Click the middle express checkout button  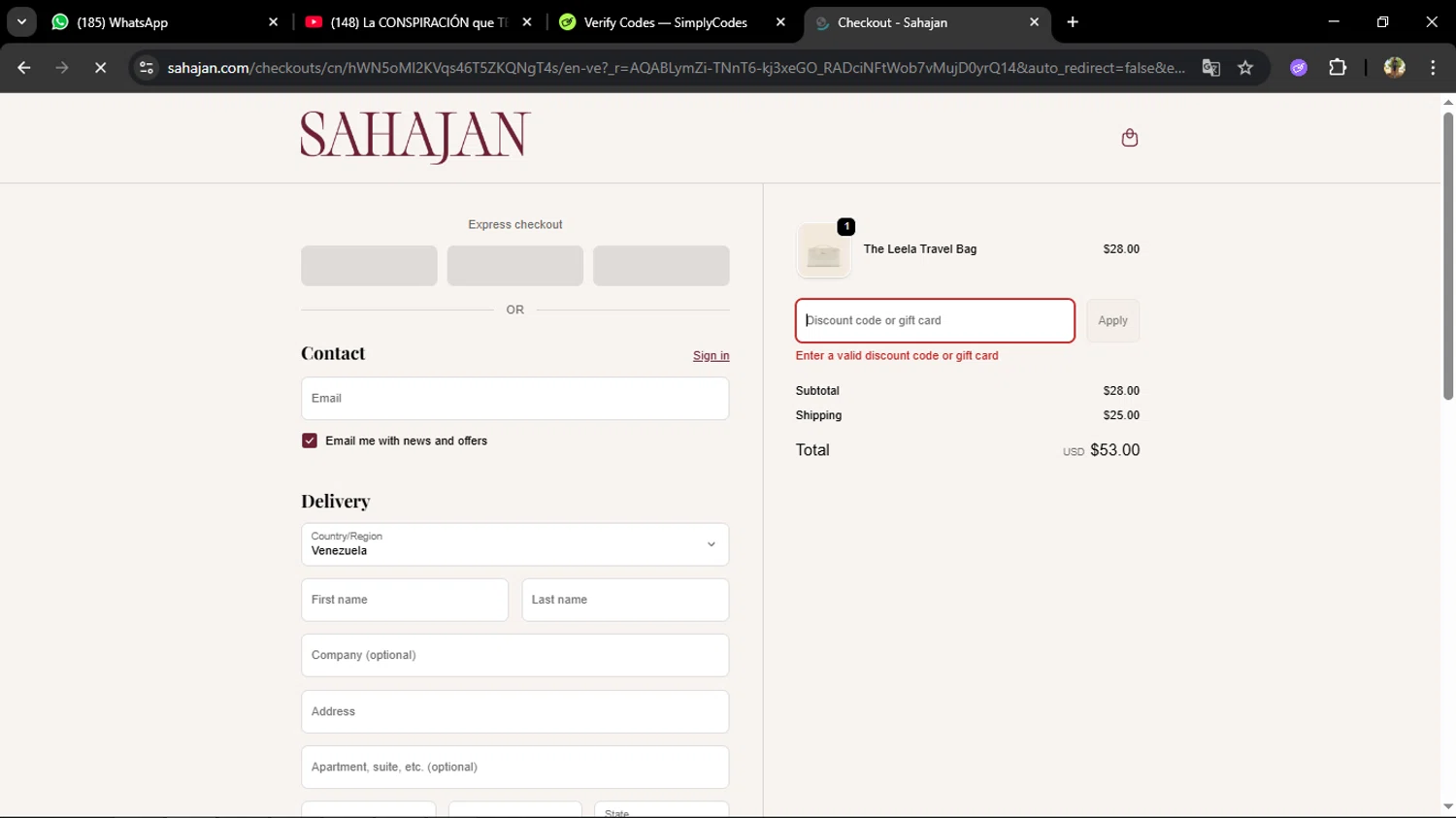click(x=515, y=266)
